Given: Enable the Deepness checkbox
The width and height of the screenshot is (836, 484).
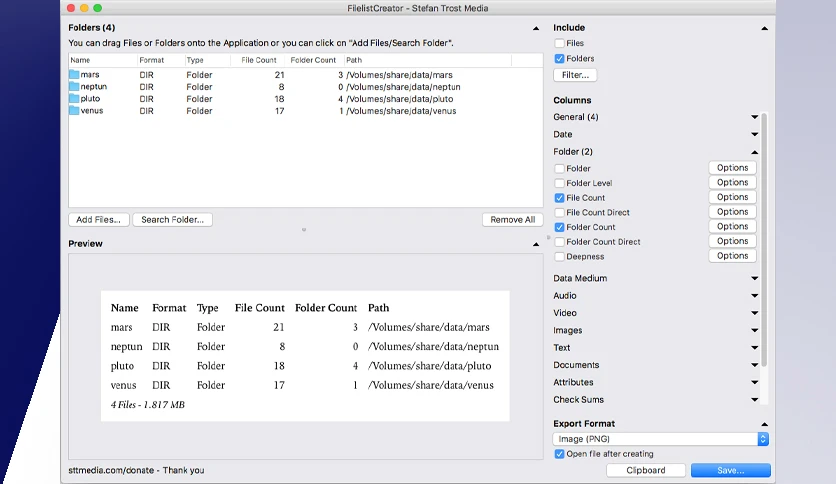Looking at the screenshot, I should pos(559,256).
